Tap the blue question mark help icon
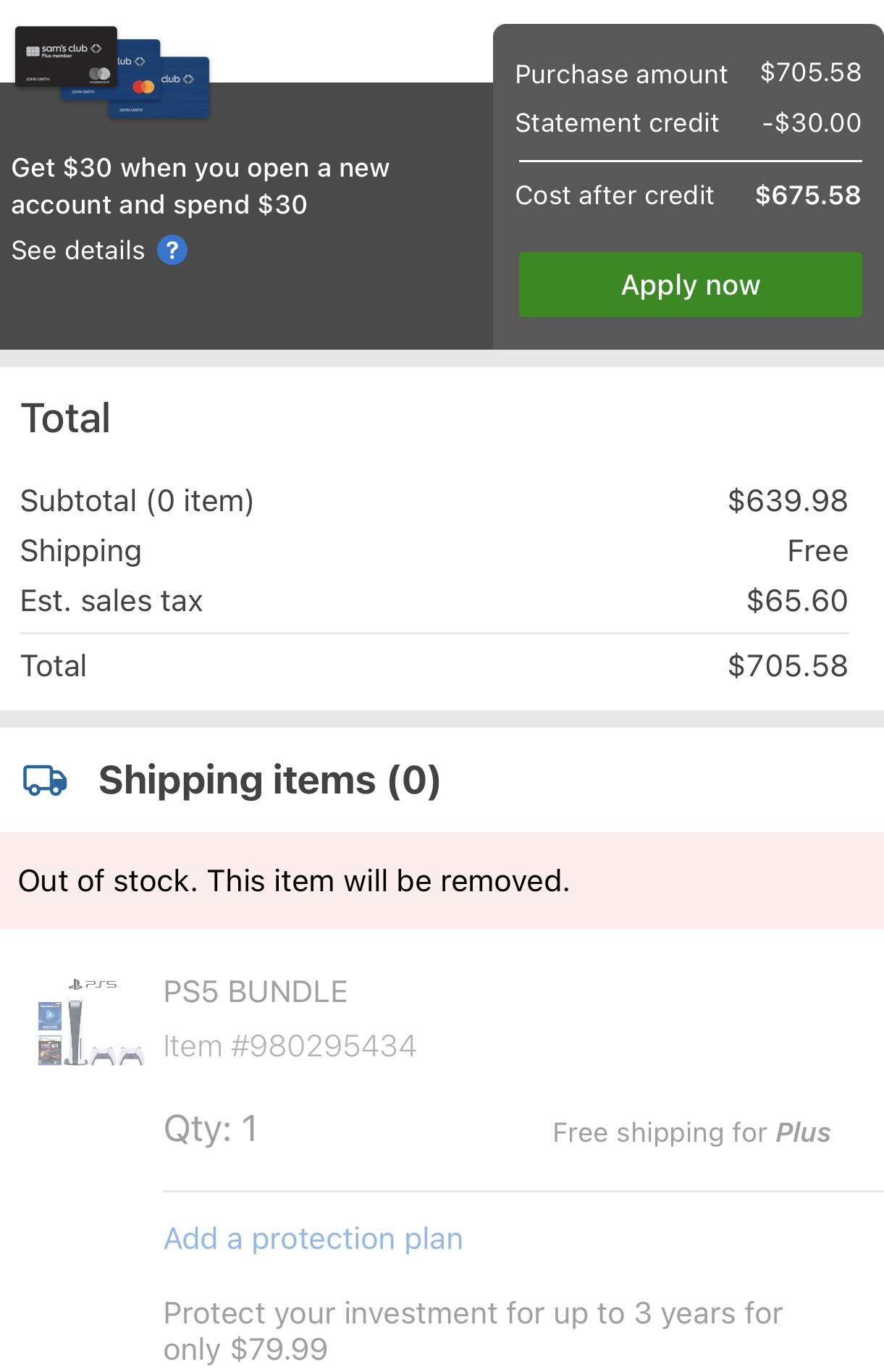The width and height of the screenshot is (884, 1372). (x=172, y=251)
